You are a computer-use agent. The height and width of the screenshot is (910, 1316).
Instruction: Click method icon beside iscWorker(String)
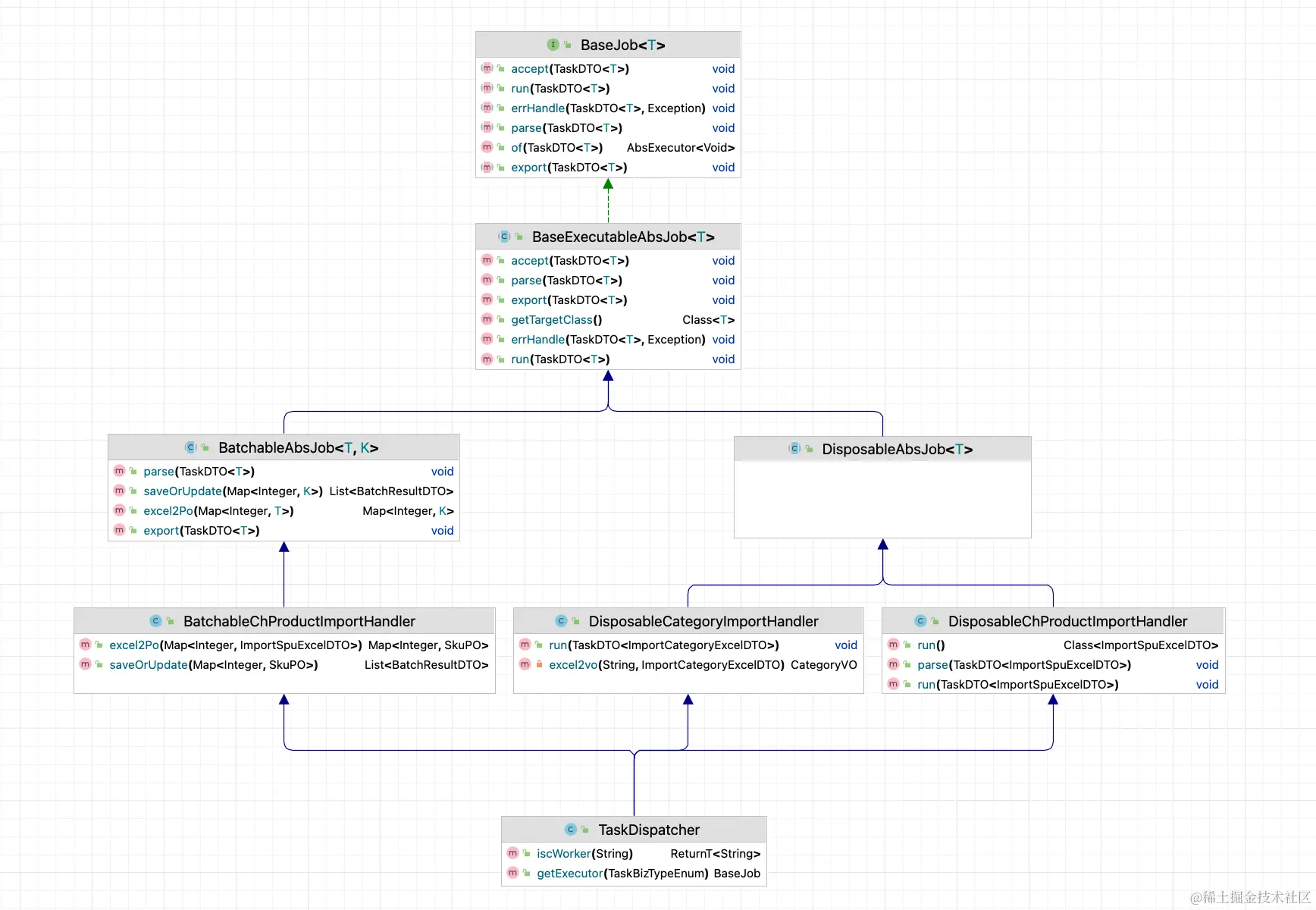[512, 853]
